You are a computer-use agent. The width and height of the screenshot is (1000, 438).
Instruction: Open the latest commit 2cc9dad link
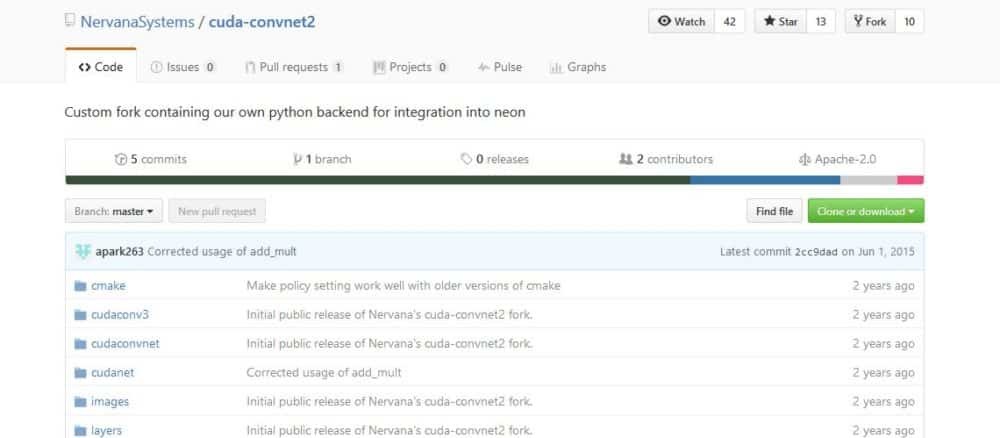(x=815, y=251)
